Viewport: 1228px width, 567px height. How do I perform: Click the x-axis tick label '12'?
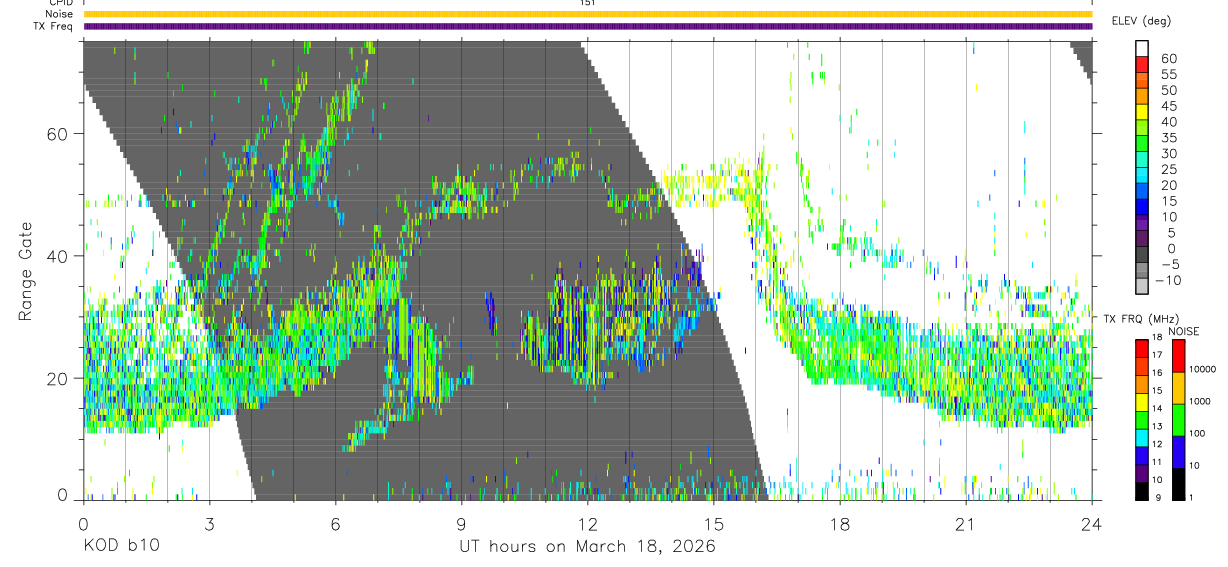click(x=587, y=524)
